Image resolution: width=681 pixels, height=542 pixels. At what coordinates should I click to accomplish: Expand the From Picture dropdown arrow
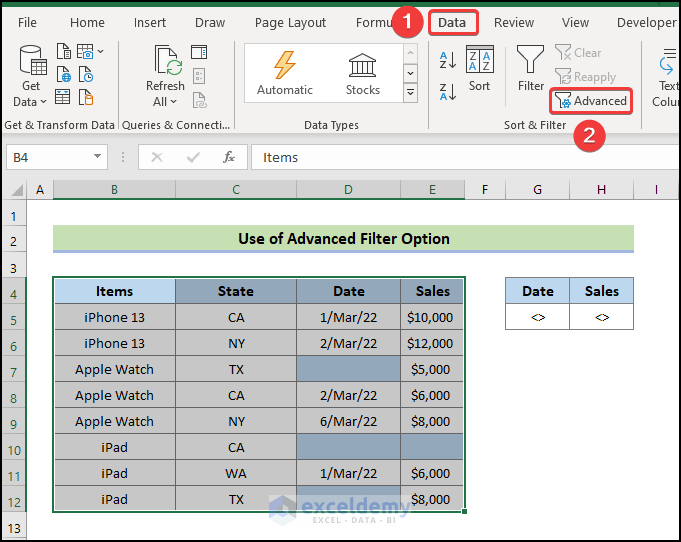pos(101,52)
